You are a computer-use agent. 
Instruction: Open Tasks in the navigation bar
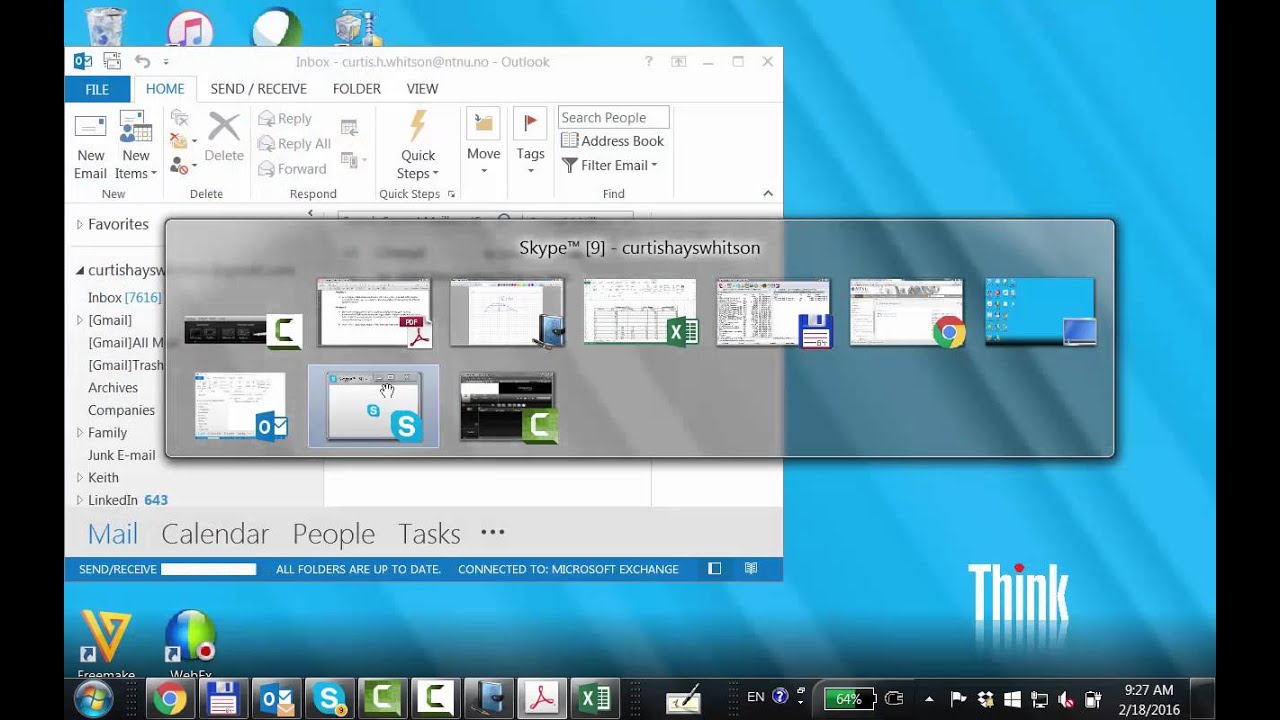click(429, 534)
